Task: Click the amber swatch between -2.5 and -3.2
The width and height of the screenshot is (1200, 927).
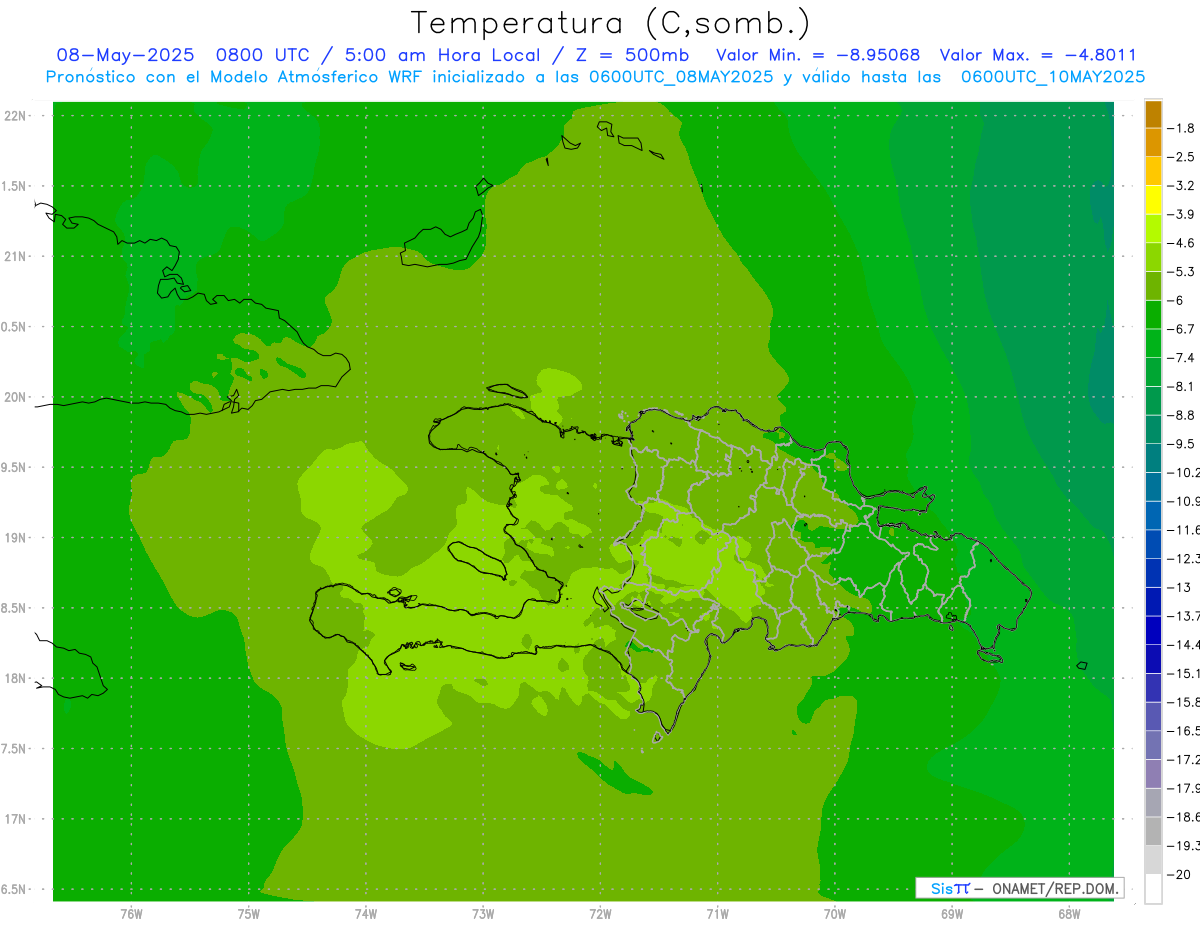Action: (x=1153, y=171)
